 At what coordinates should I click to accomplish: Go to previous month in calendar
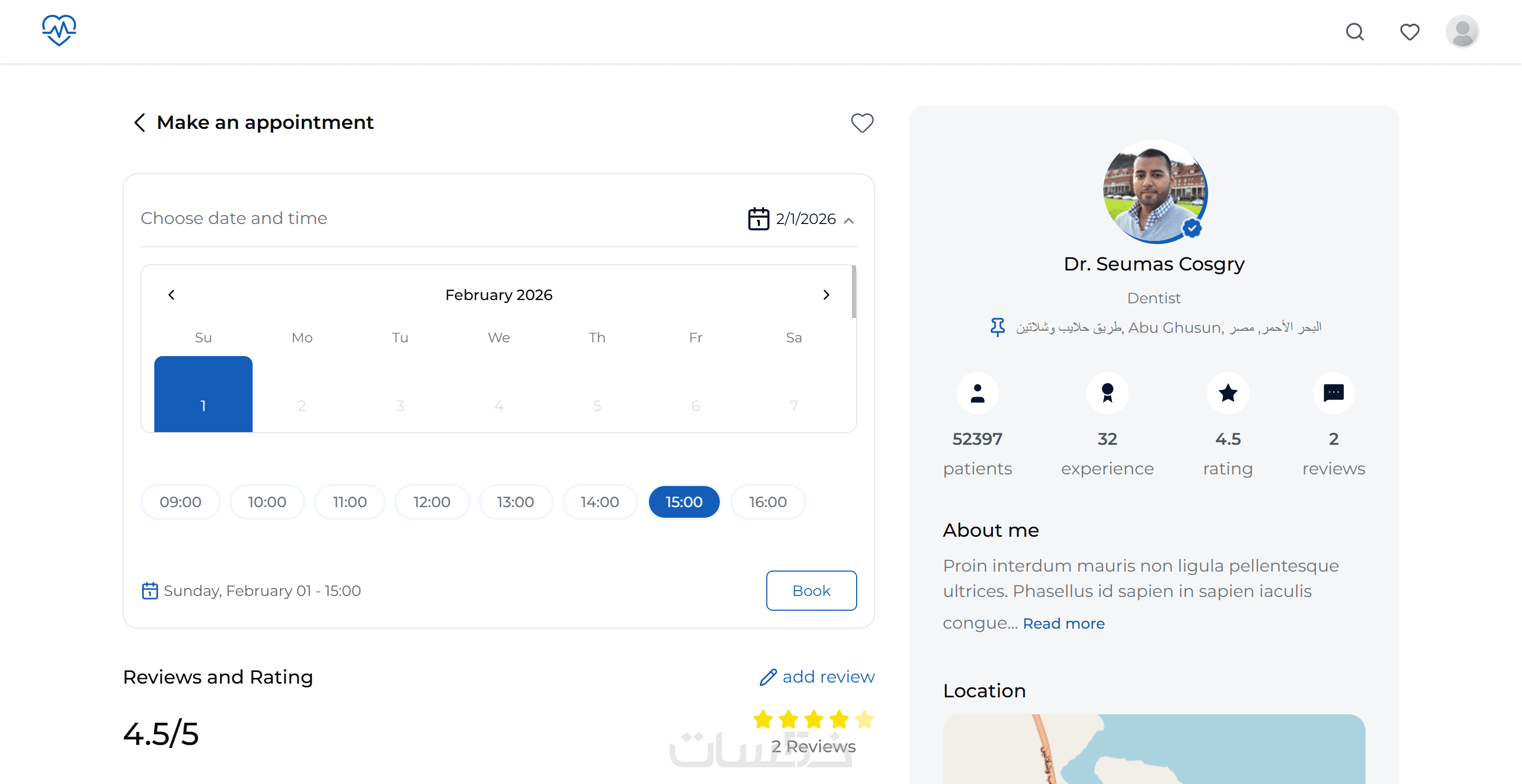click(171, 295)
